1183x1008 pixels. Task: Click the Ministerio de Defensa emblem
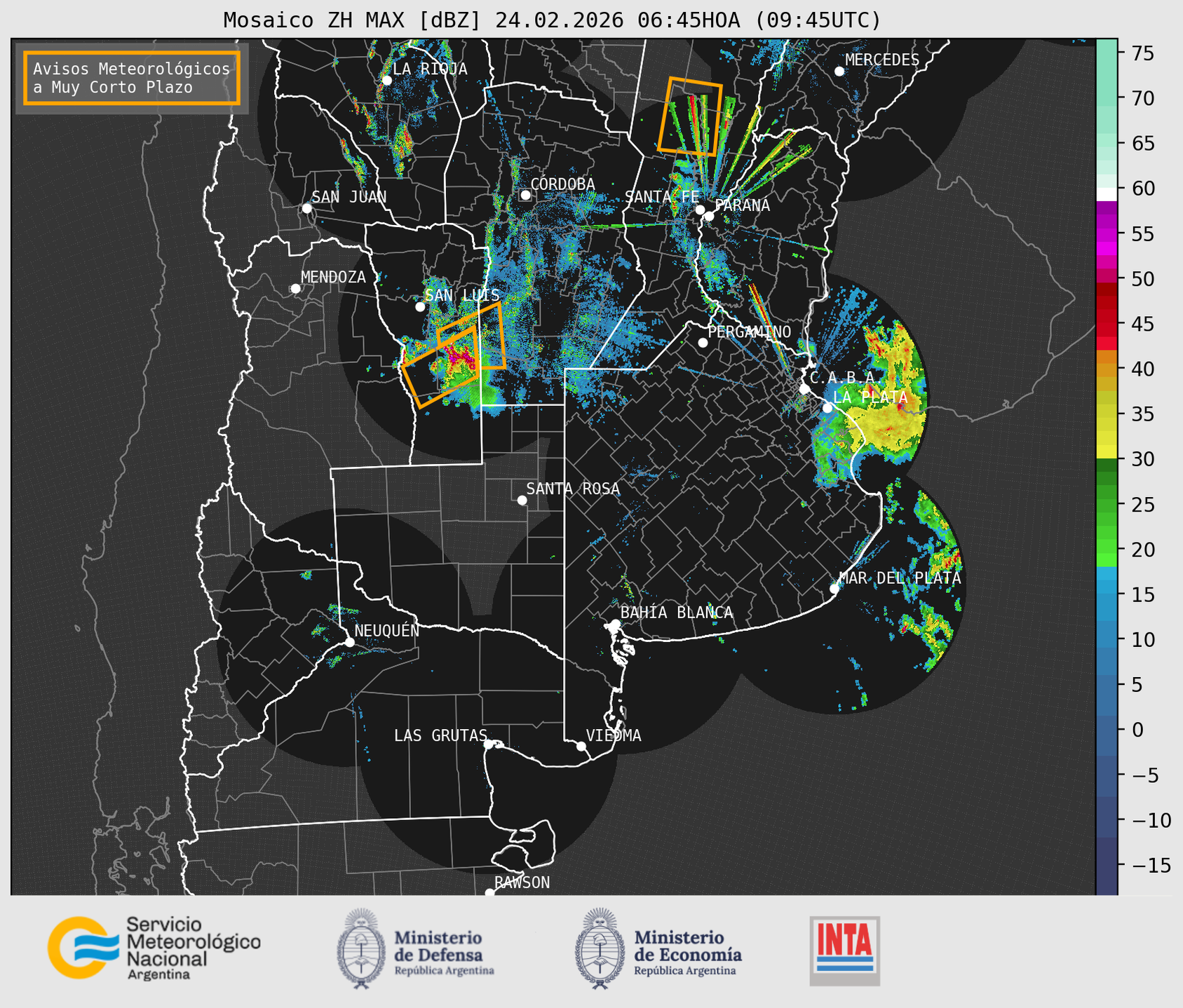[x=361, y=948]
